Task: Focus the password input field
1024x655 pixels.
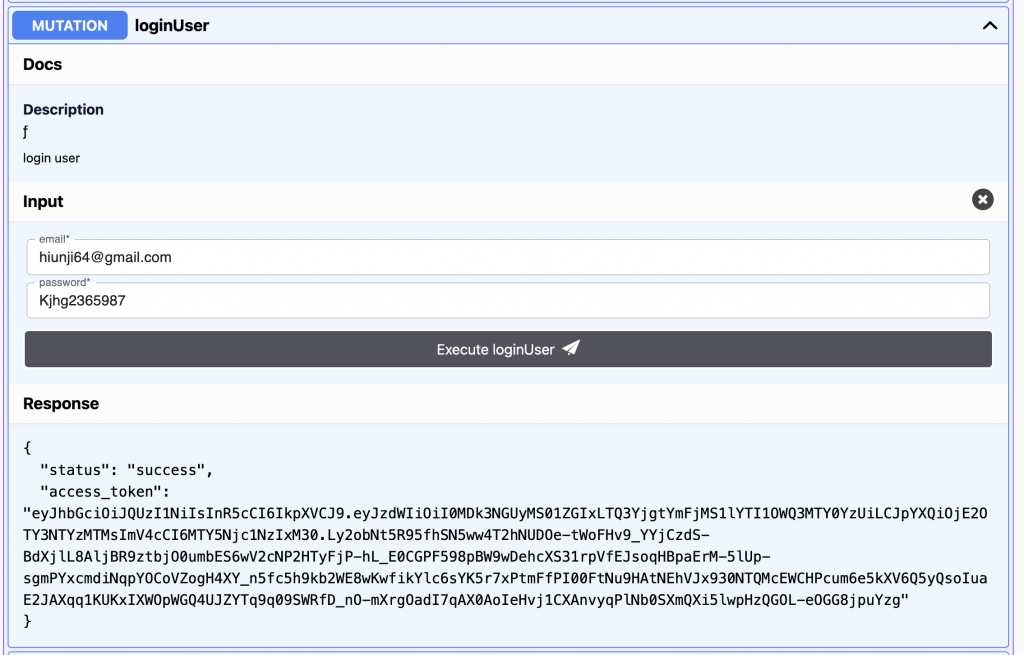Action: (x=508, y=300)
